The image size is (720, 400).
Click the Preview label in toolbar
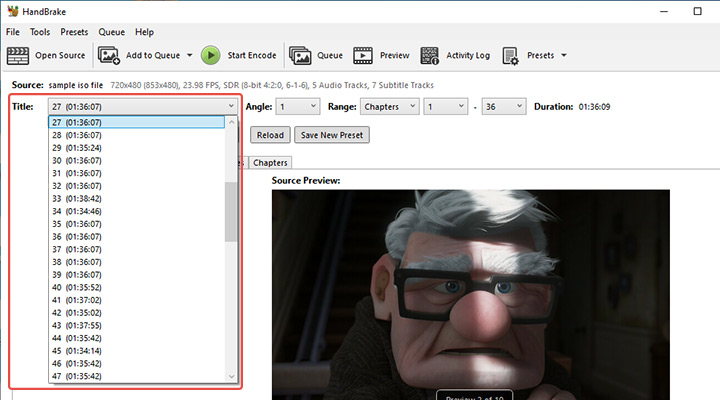(394, 56)
